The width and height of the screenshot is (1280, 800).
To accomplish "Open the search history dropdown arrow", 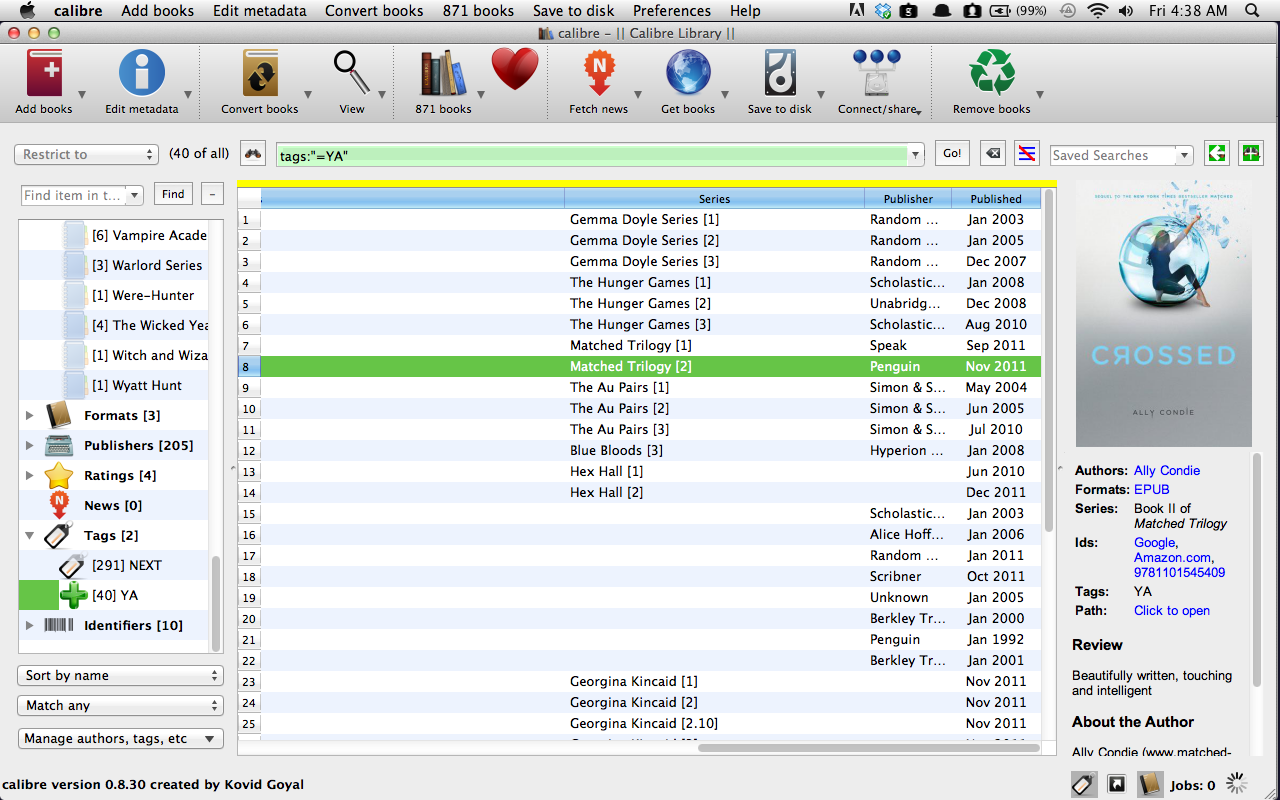I will coord(915,155).
